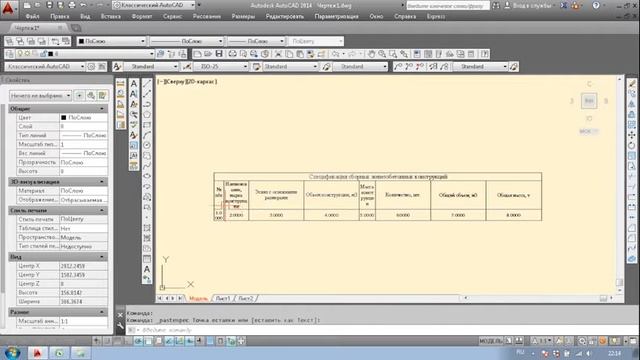Open the Формат menu

[142, 16]
